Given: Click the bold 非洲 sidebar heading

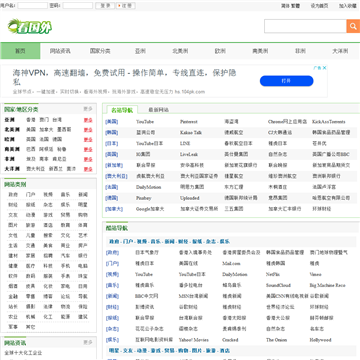Looking at the screenshot, I should [x=9, y=159].
